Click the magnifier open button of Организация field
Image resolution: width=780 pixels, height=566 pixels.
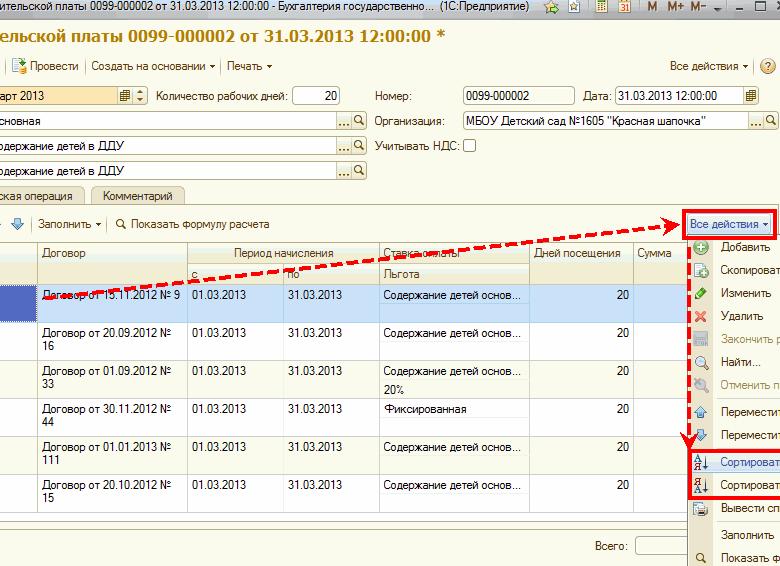(x=770, y=121)
